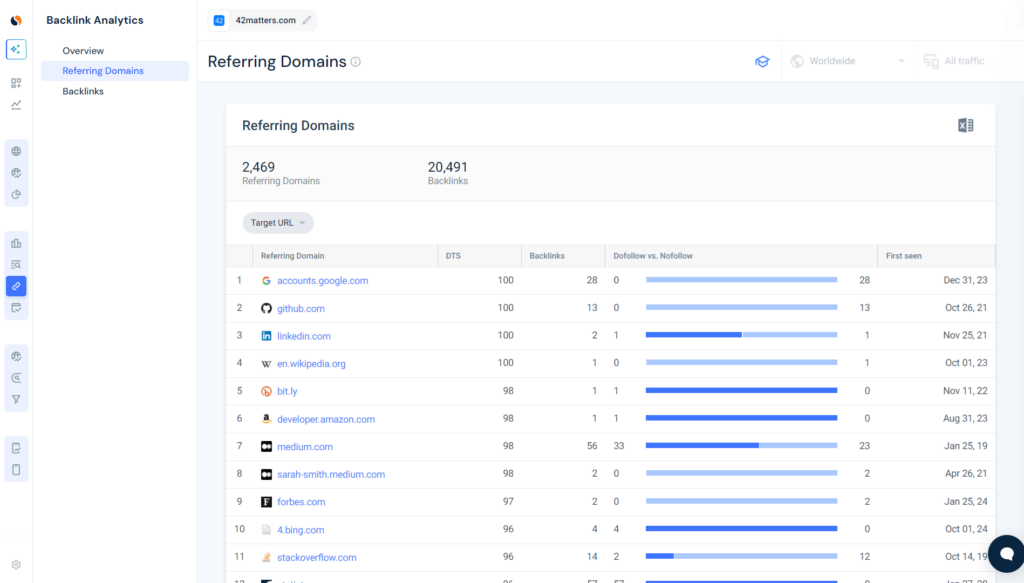Switch to the Overview section
This screenshot has height=583, width=1024.
pyautogui.click(x=83, y=50)
